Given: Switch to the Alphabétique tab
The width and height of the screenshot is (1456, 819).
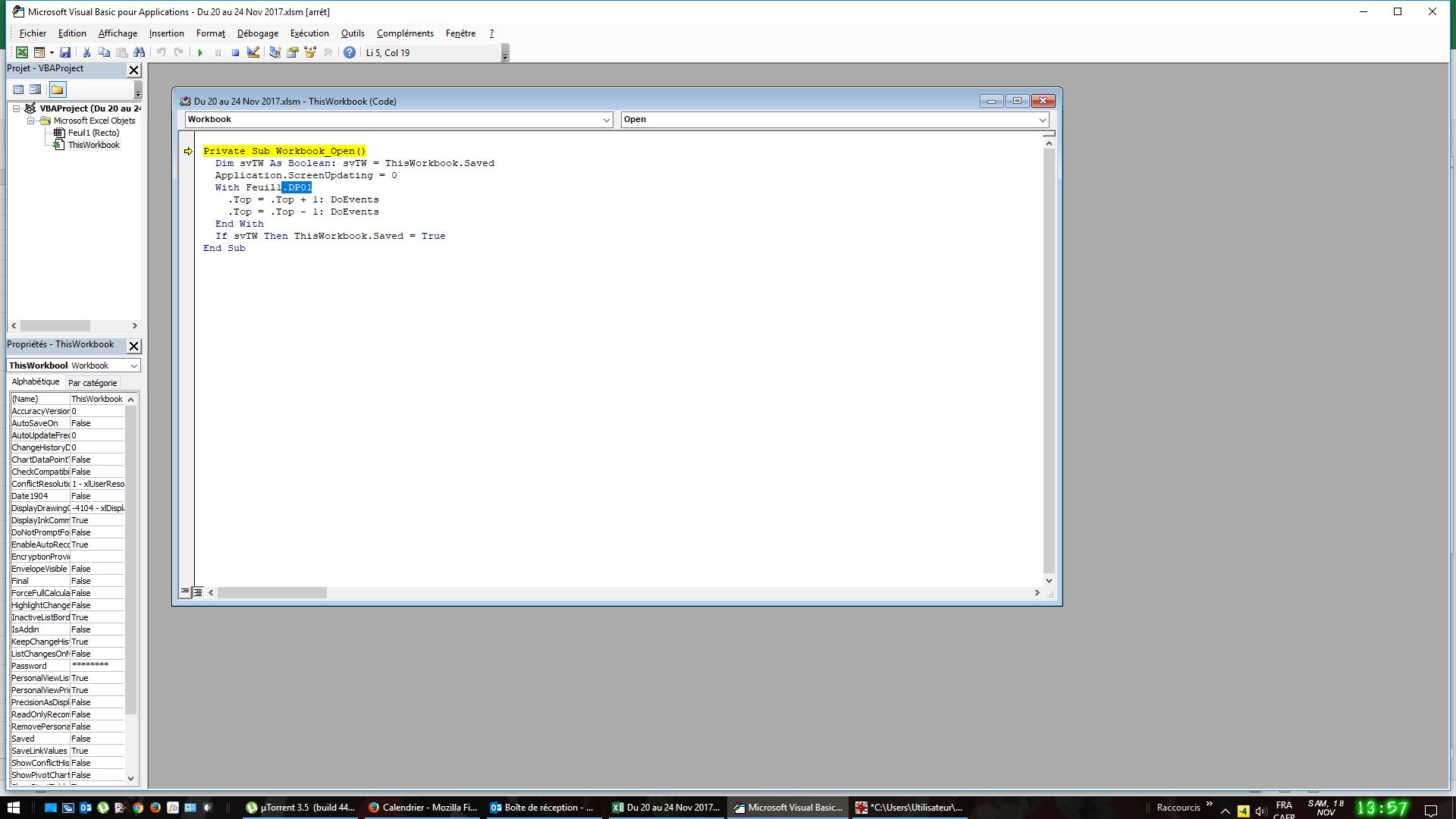Looking at the screenshot, I should click(36, 382).
